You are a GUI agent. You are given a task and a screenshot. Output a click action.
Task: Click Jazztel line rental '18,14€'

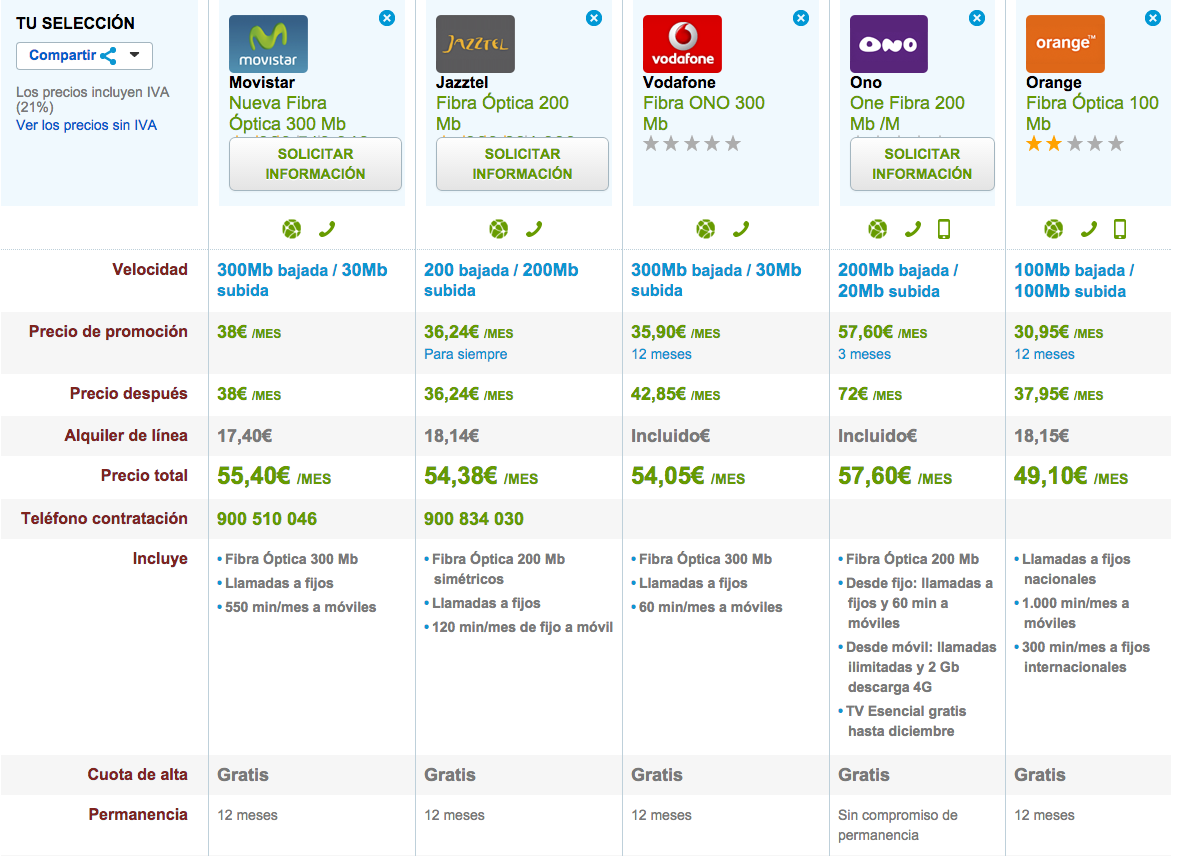click(451, 436)
